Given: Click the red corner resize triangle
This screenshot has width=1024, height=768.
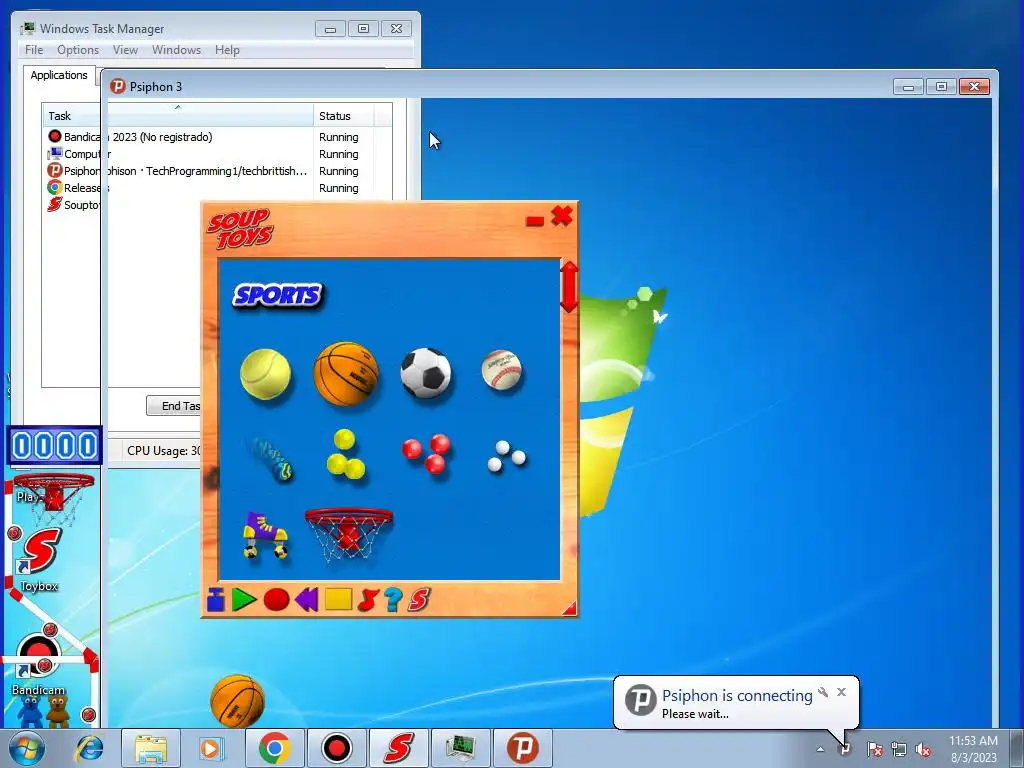Looking at the screenshot, I should click(569, 609).
